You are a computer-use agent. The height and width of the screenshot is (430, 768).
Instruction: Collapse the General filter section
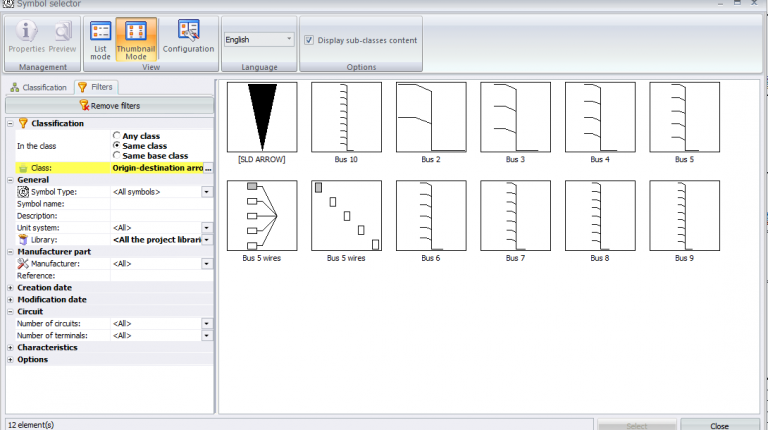click(10, 180)
